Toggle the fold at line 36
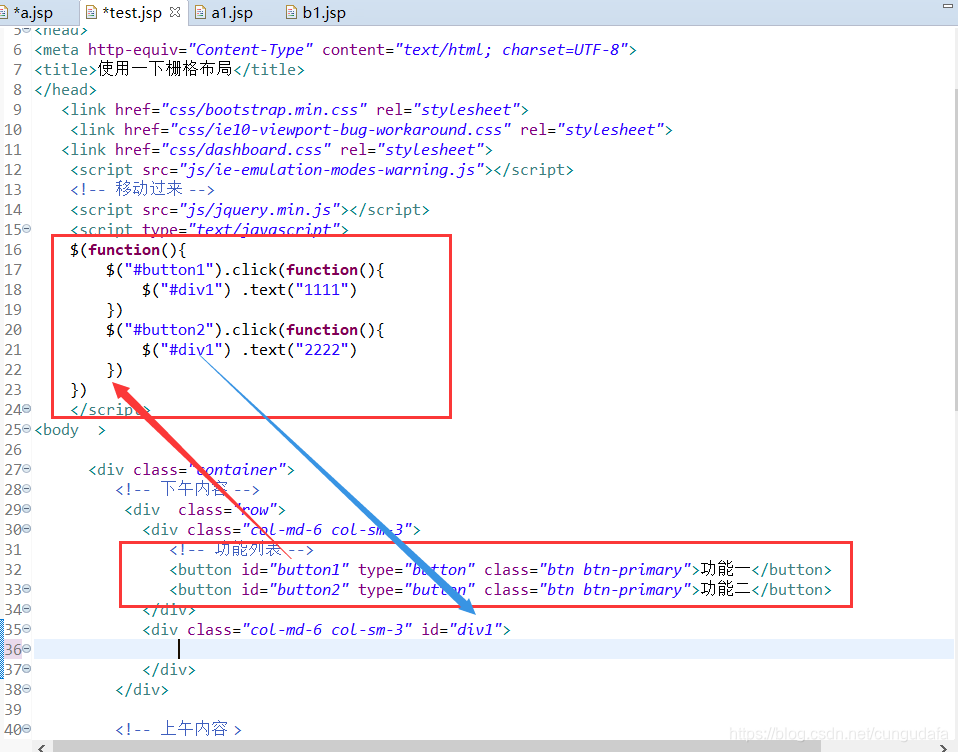This screenshot has width=958, height=752. (26, 649)
